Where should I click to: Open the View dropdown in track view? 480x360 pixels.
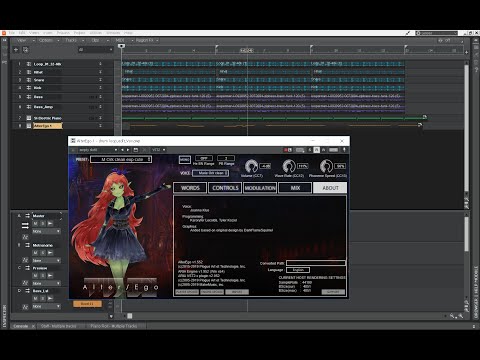(26, 40)
